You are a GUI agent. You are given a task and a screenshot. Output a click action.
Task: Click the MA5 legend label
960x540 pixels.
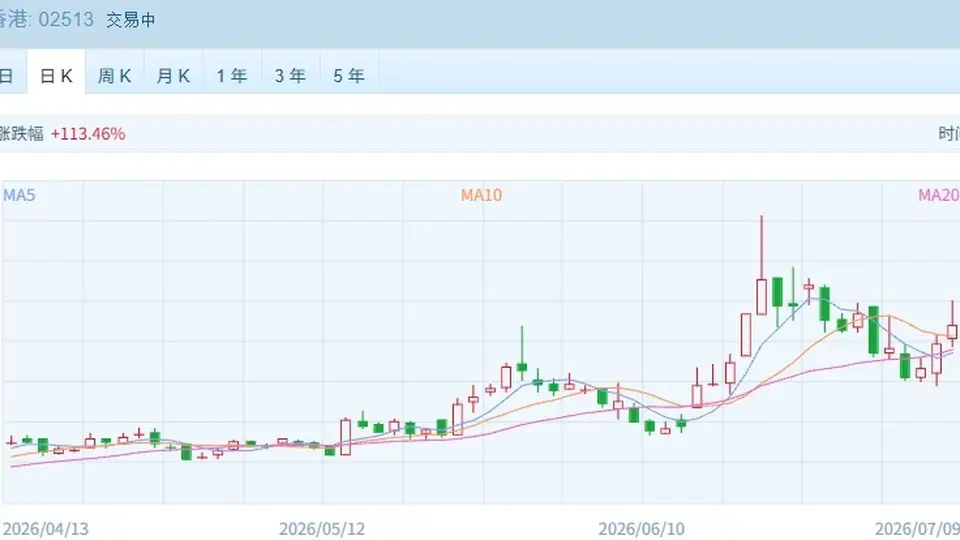coord(19,195)
